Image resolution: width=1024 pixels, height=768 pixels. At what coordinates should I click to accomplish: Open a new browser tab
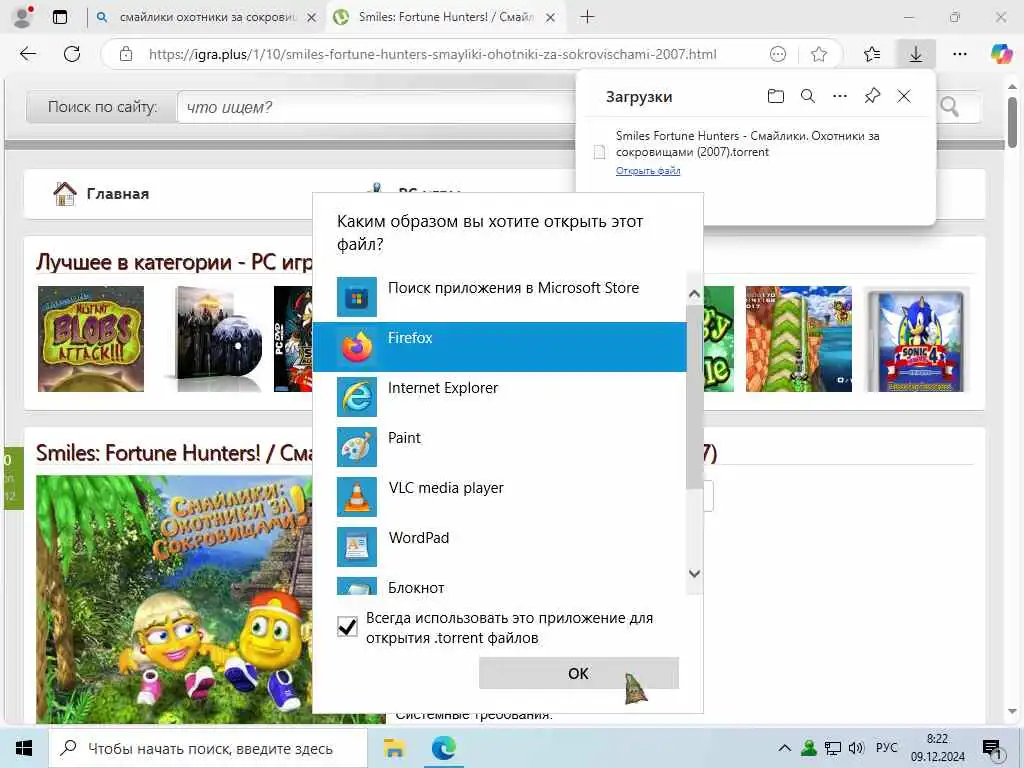pyautogui.click(x=587, y=17)
